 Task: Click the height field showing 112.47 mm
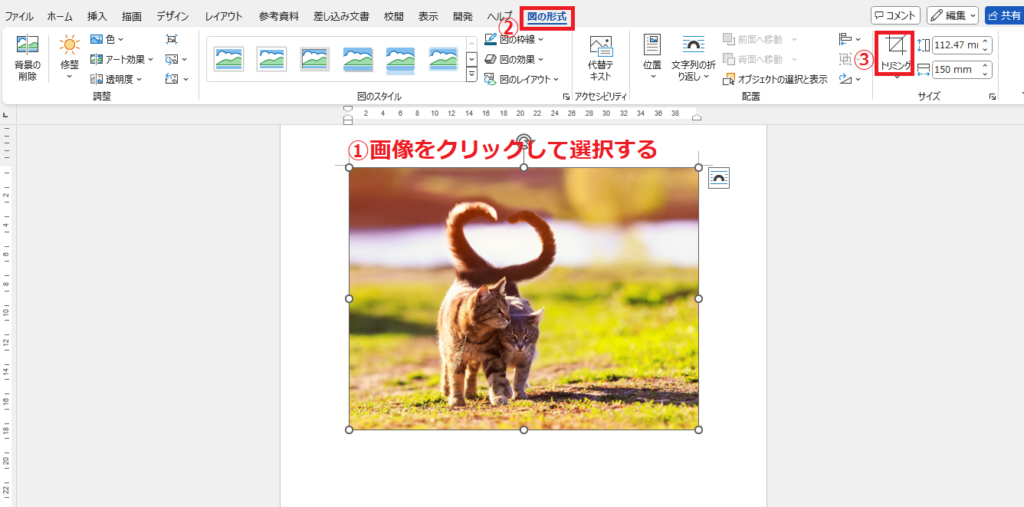click(x=957, y=45)
